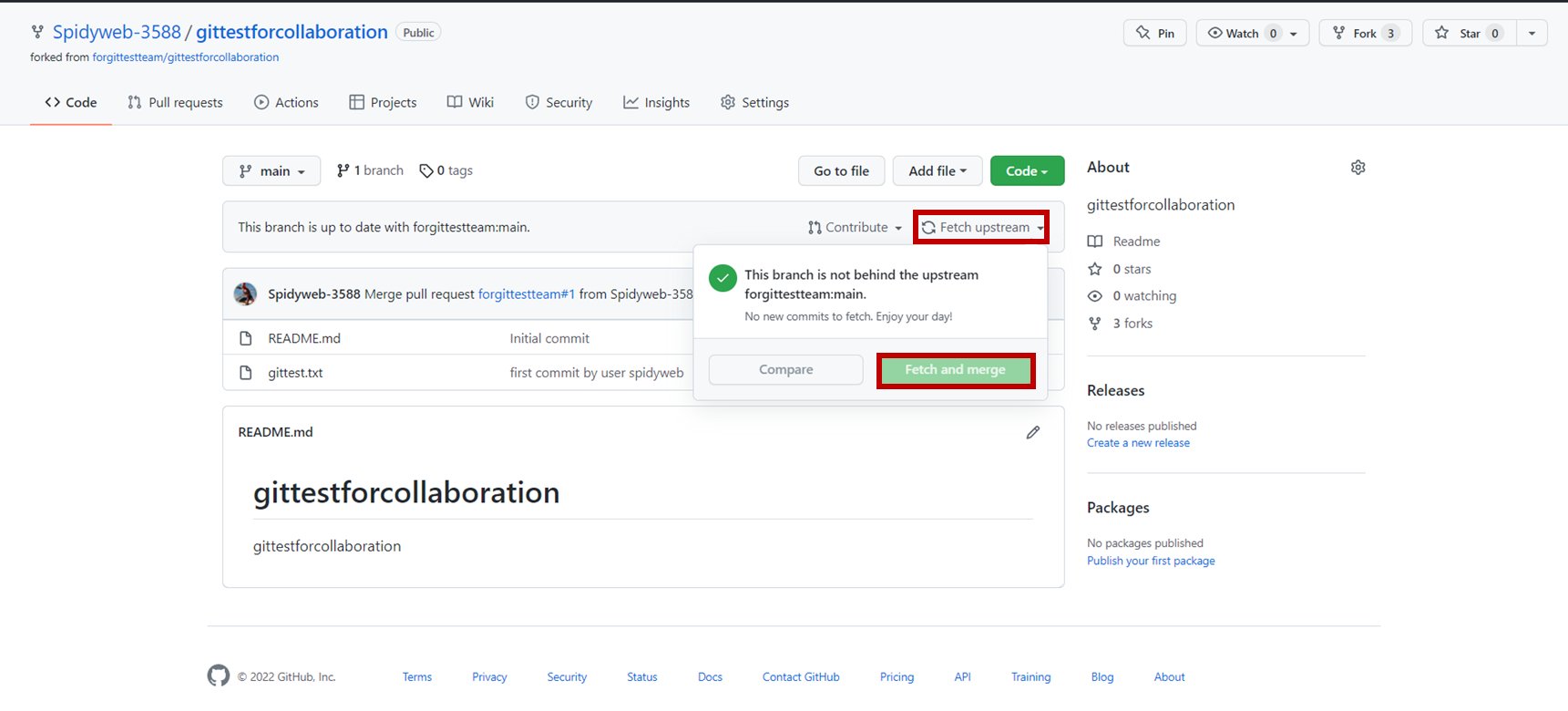Click the Compare button
This screenshot has width=1568, height=711.
(785, 369)
